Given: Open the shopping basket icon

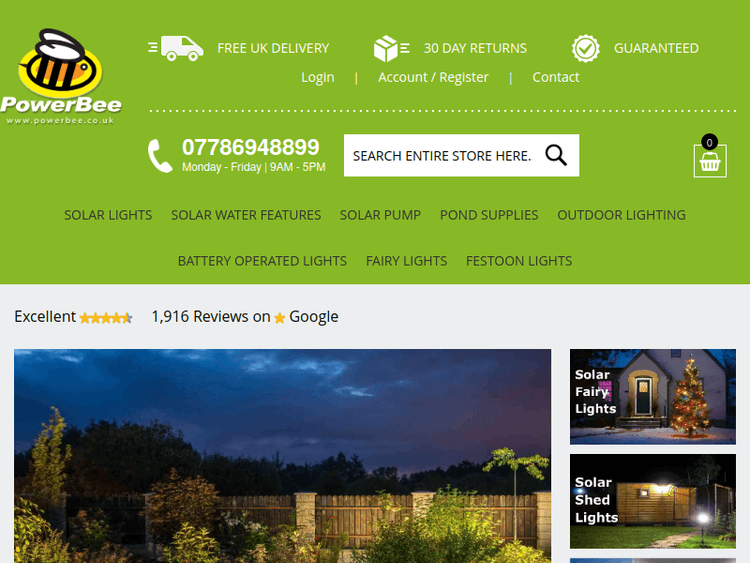Looking at the screenshot, I should [x=710, y=156].
